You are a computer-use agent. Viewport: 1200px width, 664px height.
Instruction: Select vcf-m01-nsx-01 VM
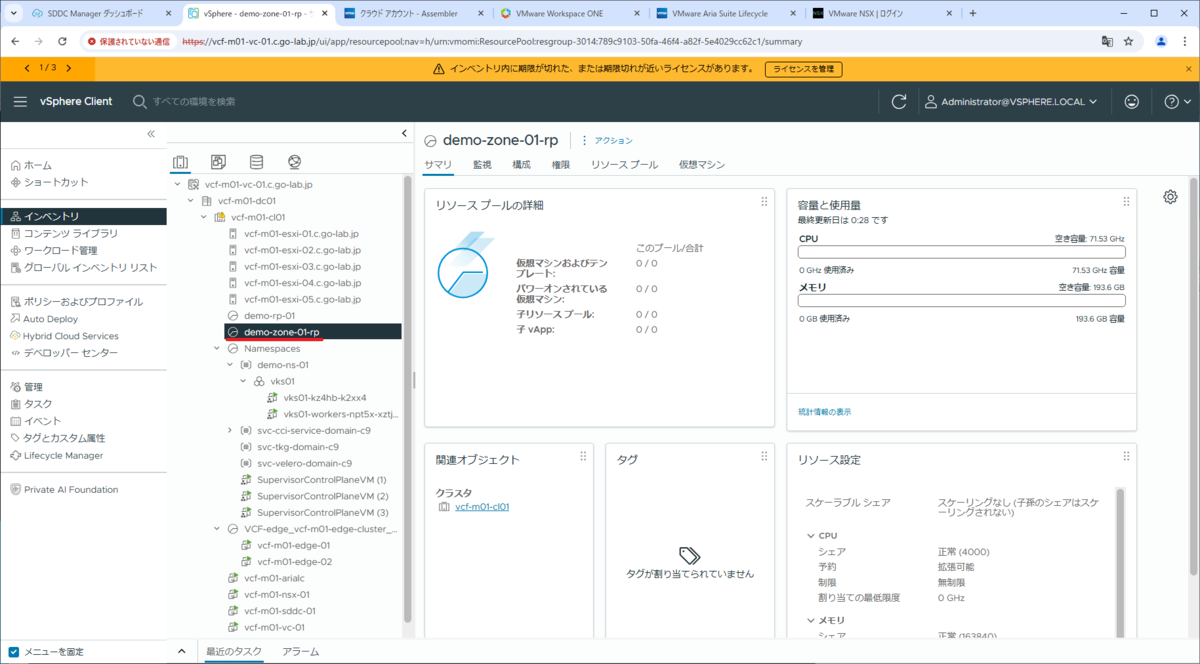click(x=276, y=595)
